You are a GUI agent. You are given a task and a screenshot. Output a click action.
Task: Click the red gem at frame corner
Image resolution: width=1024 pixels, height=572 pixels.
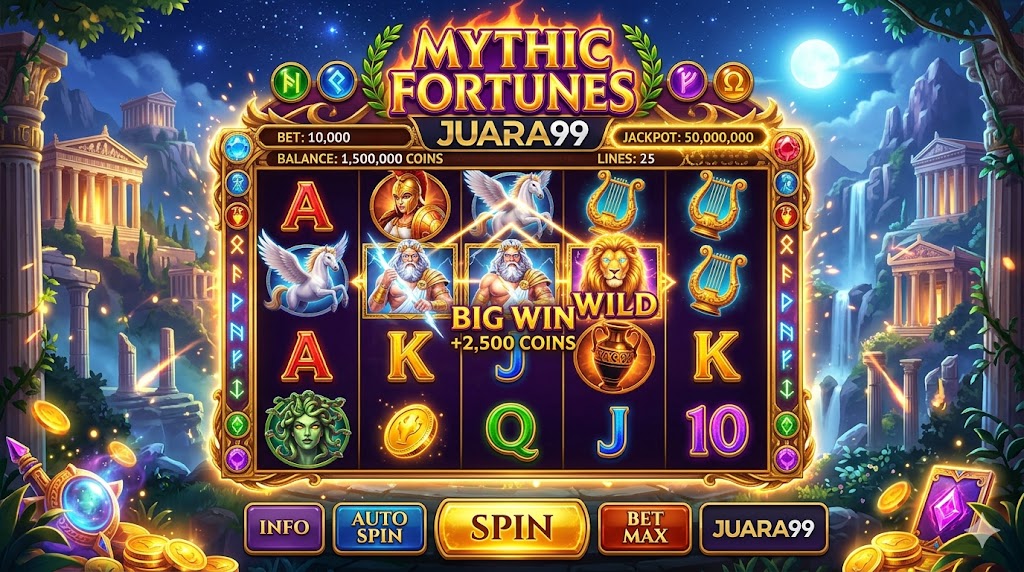click(x=787, y=148)
